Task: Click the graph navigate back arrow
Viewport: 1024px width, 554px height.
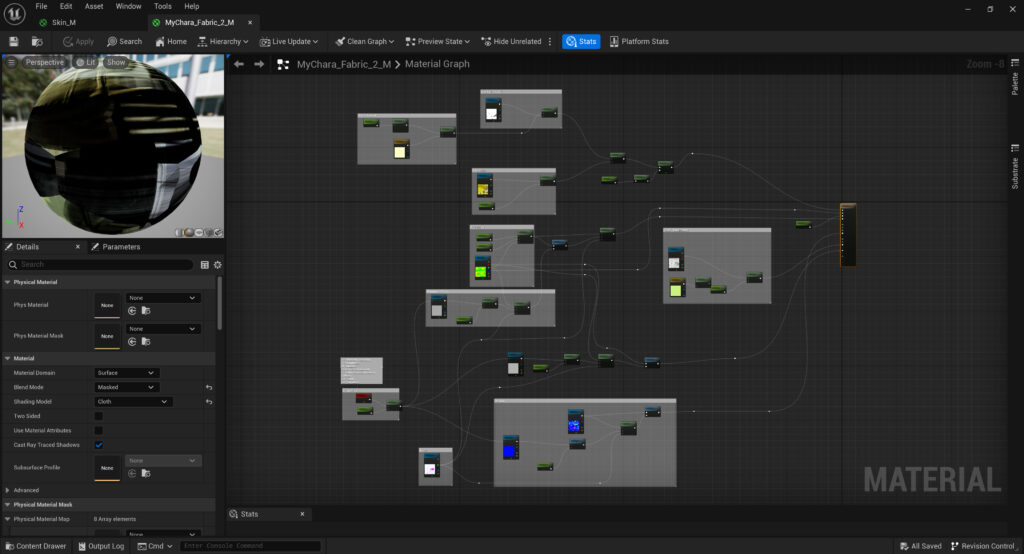Action: (239, 64)
